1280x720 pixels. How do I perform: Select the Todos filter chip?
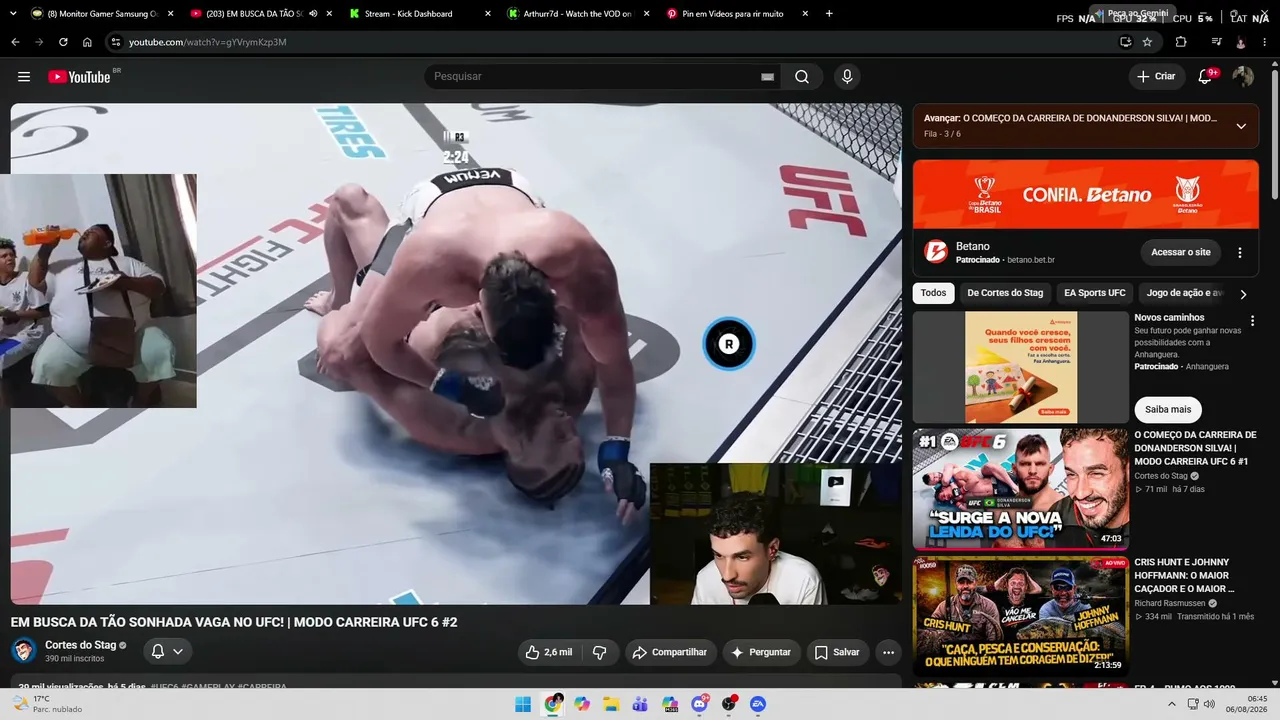[x=933, y=293]
